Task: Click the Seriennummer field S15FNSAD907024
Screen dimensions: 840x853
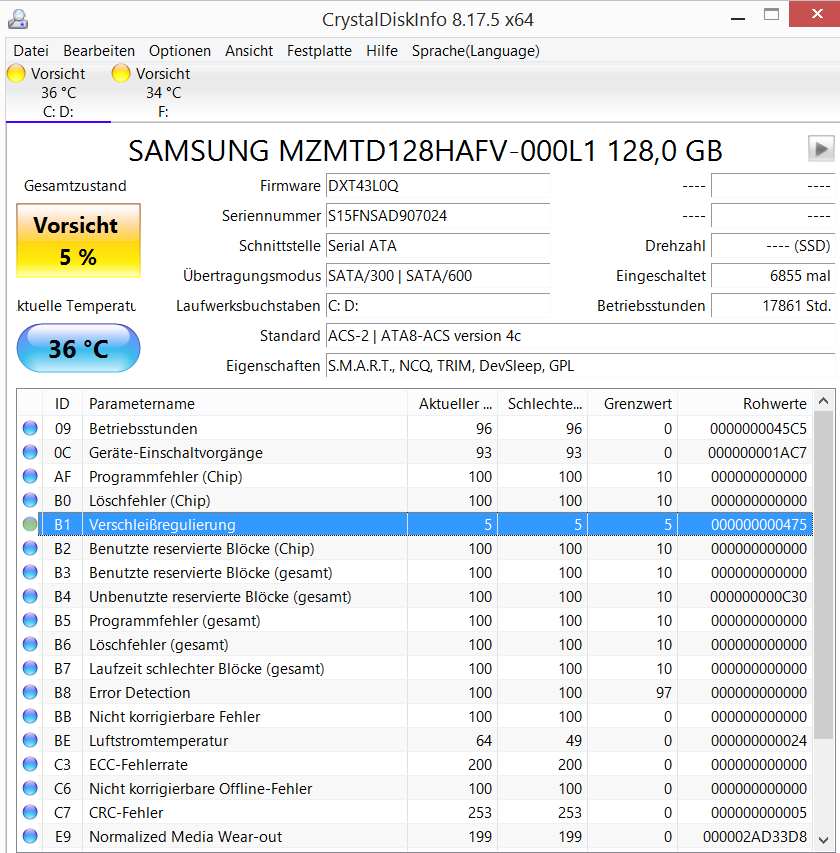Action: click(438, 215)
